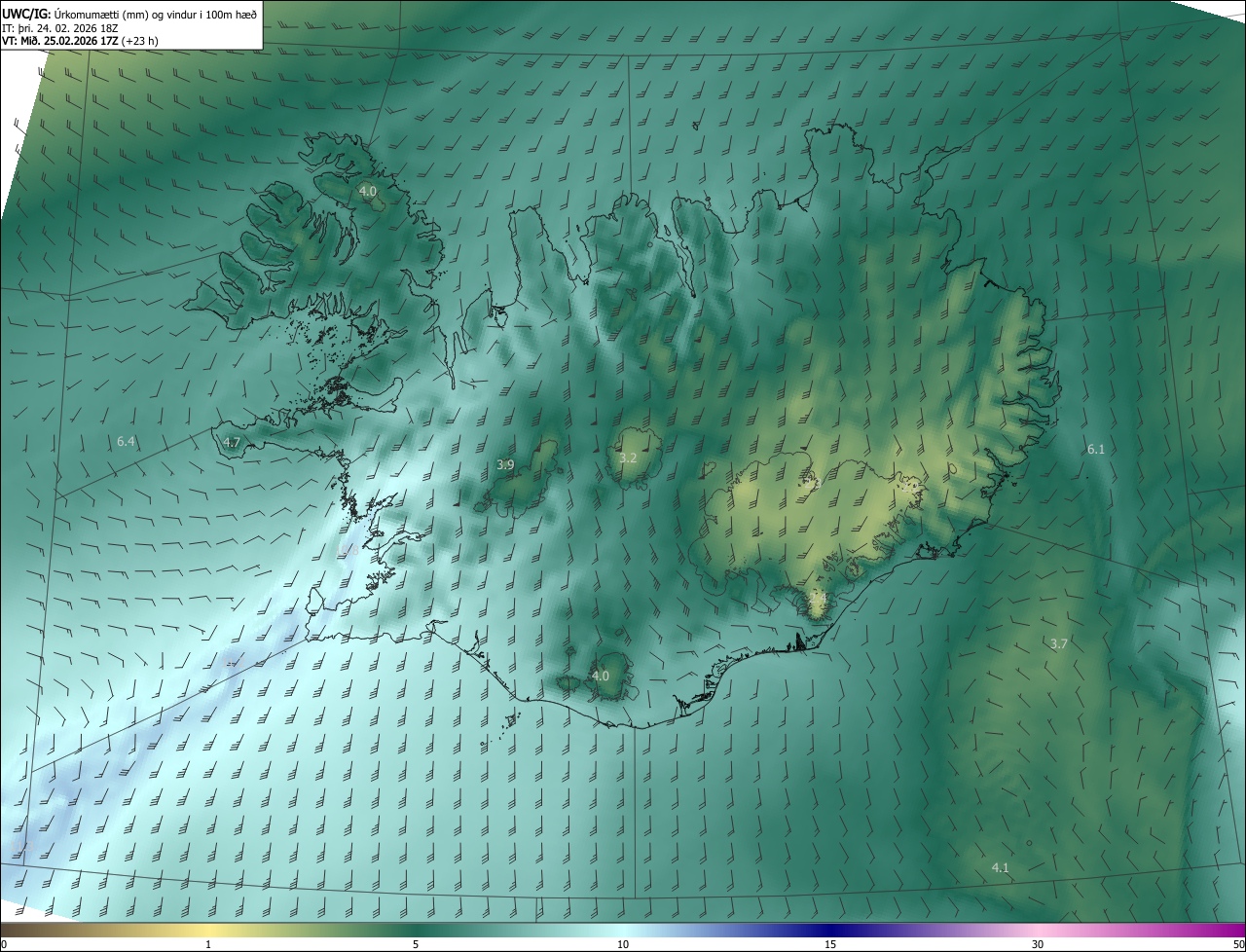This screenshot has width=1246, height=952.
Task: Click the title text 'UWC/IG: Úrkomumætti (mm)'
Action: tap(77, 14)
